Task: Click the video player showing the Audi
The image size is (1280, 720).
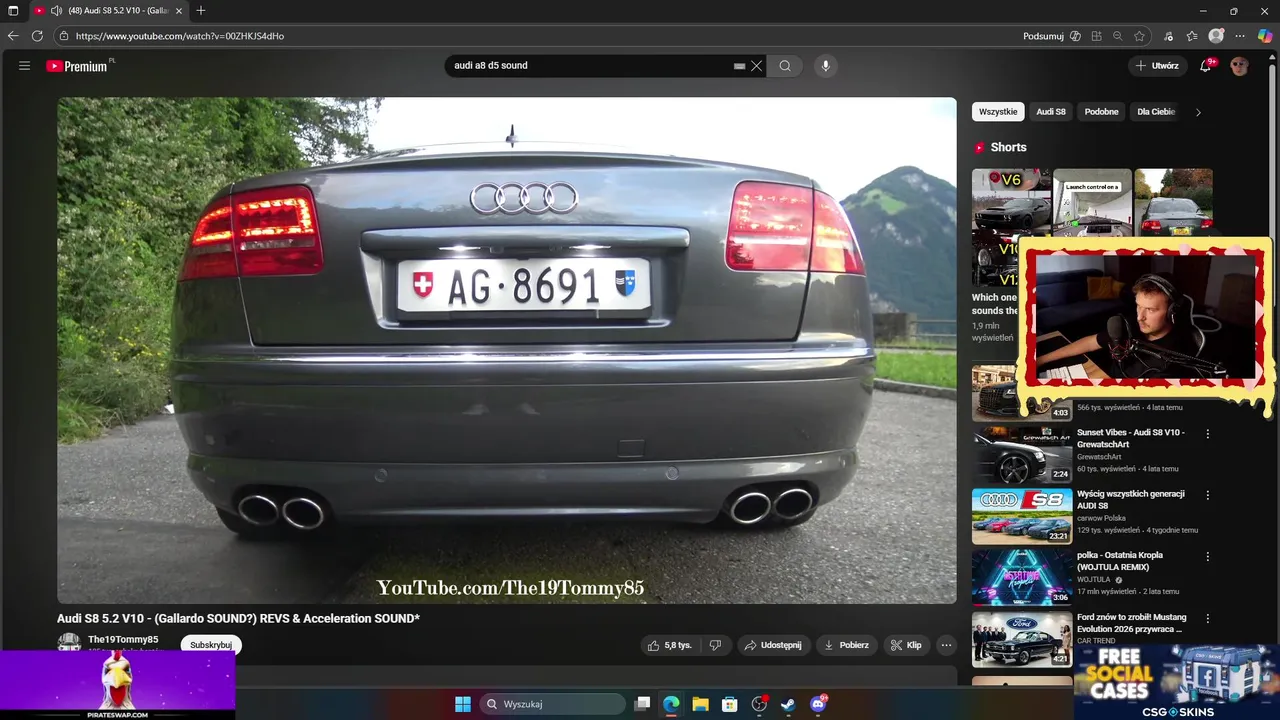Action: tap(507, 350)
